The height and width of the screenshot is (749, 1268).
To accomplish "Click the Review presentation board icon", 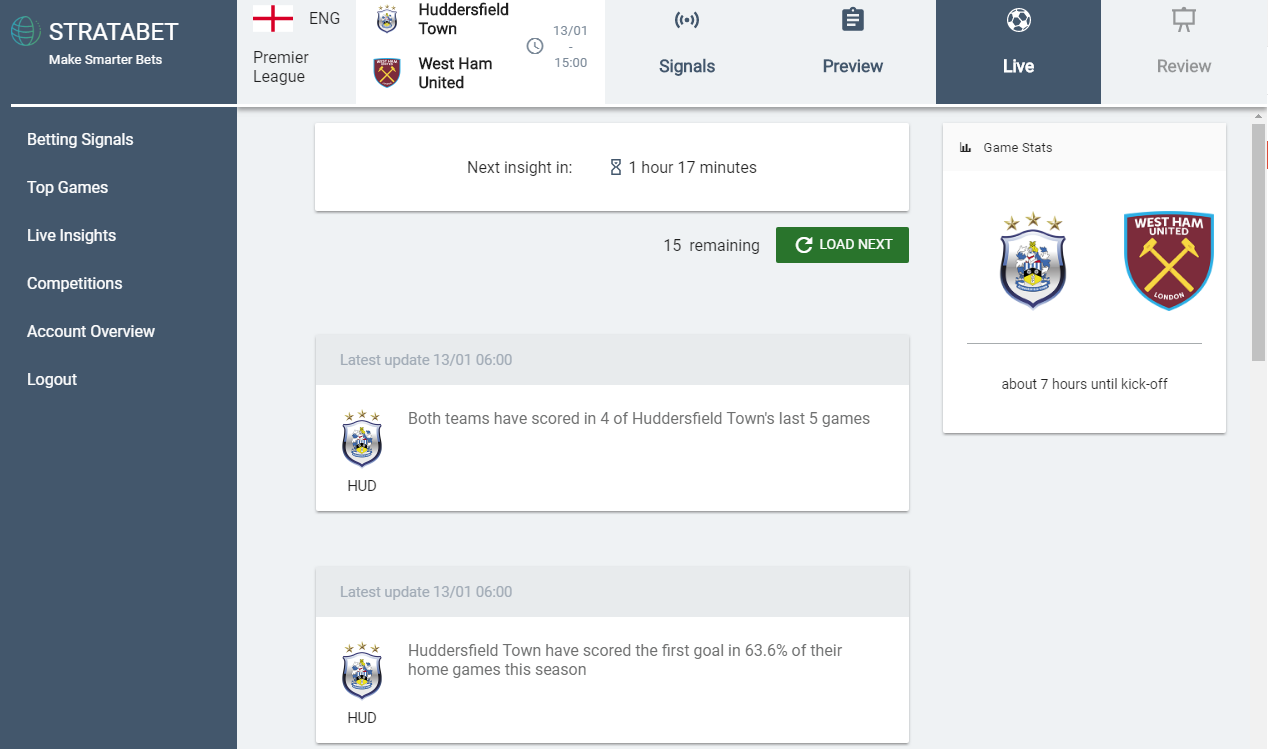I will 1184,20.
